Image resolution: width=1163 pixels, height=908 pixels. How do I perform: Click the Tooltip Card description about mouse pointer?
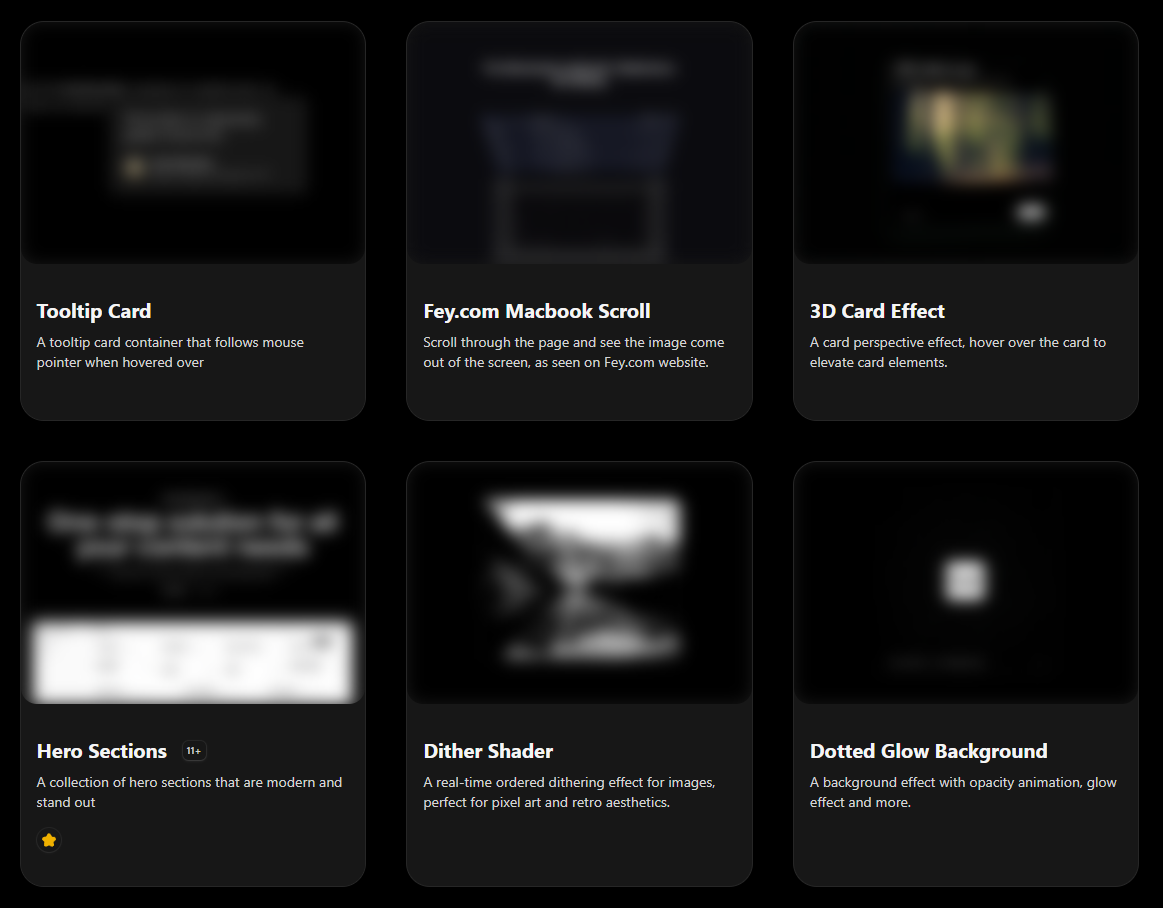click(x=170, y=352)
